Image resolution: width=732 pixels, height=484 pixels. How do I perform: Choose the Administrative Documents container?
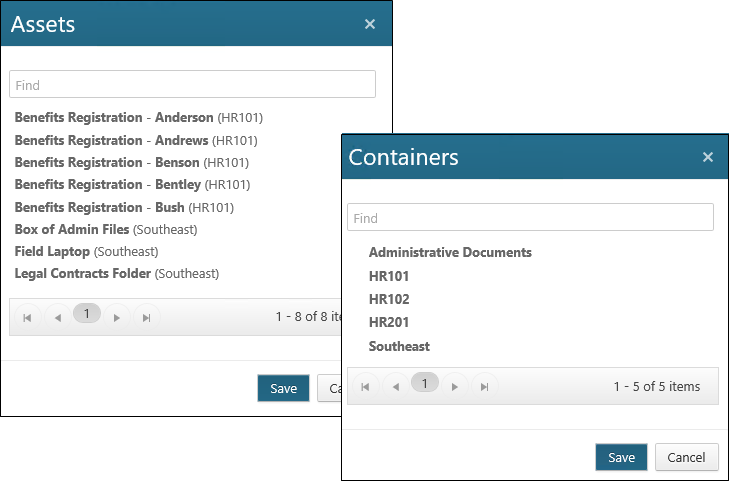pyautogui.click(x=450, y=253)
